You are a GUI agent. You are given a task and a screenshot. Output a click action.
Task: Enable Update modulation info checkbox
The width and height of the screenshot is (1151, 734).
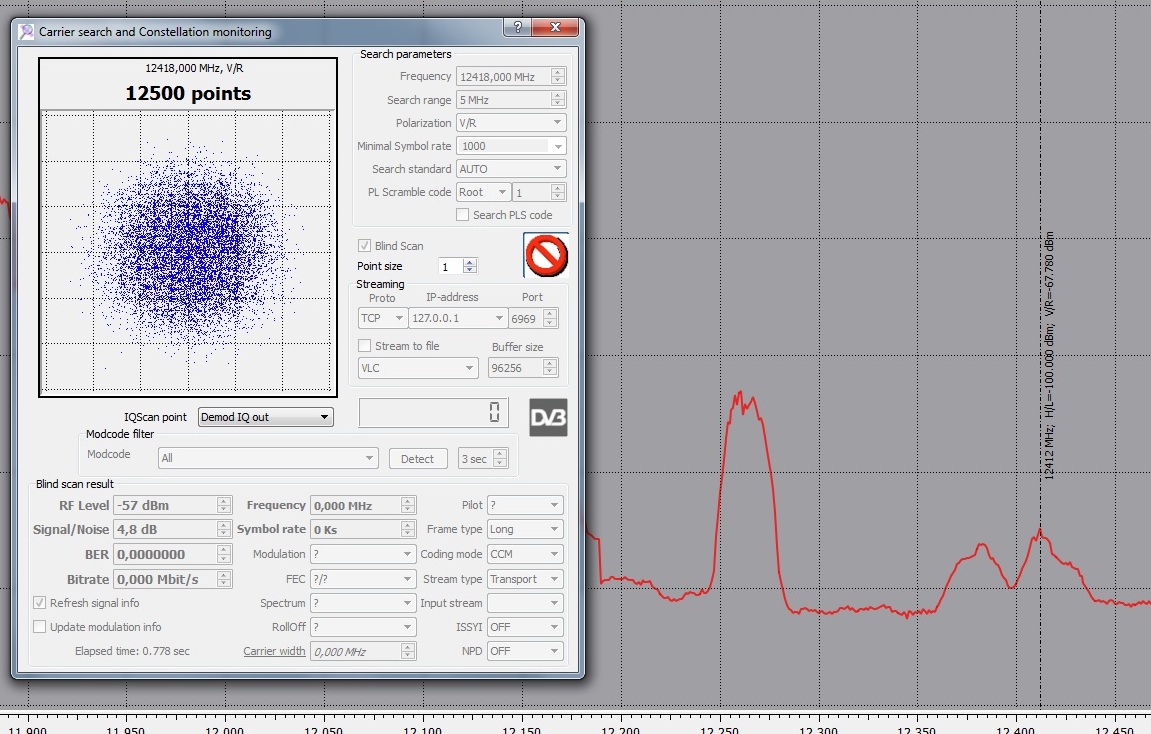[x=40, y=627]
